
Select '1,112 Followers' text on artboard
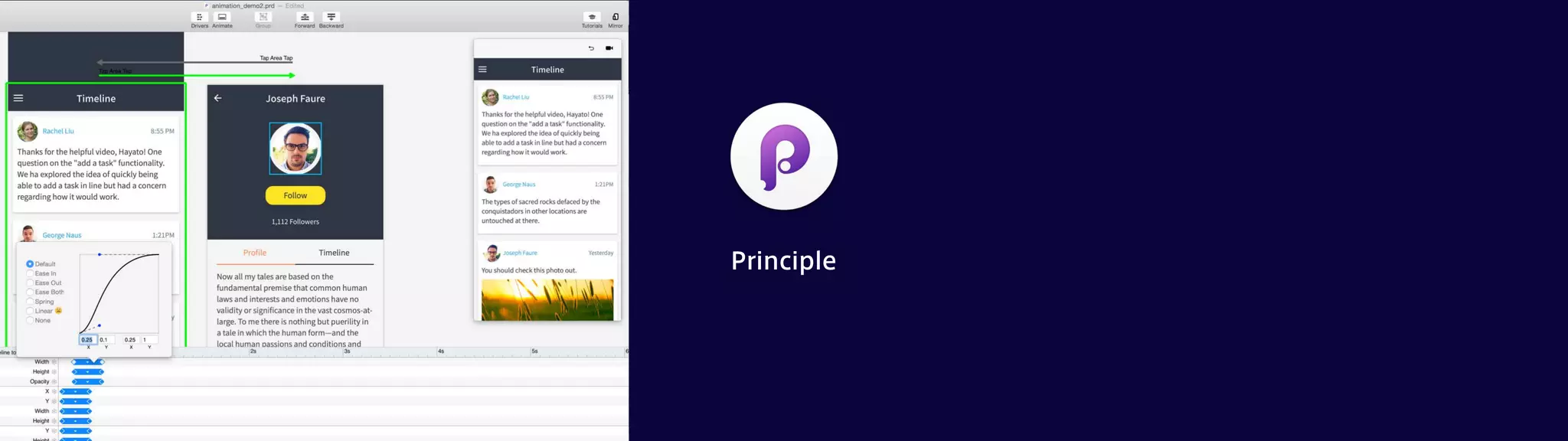click(x=296, y=222)
